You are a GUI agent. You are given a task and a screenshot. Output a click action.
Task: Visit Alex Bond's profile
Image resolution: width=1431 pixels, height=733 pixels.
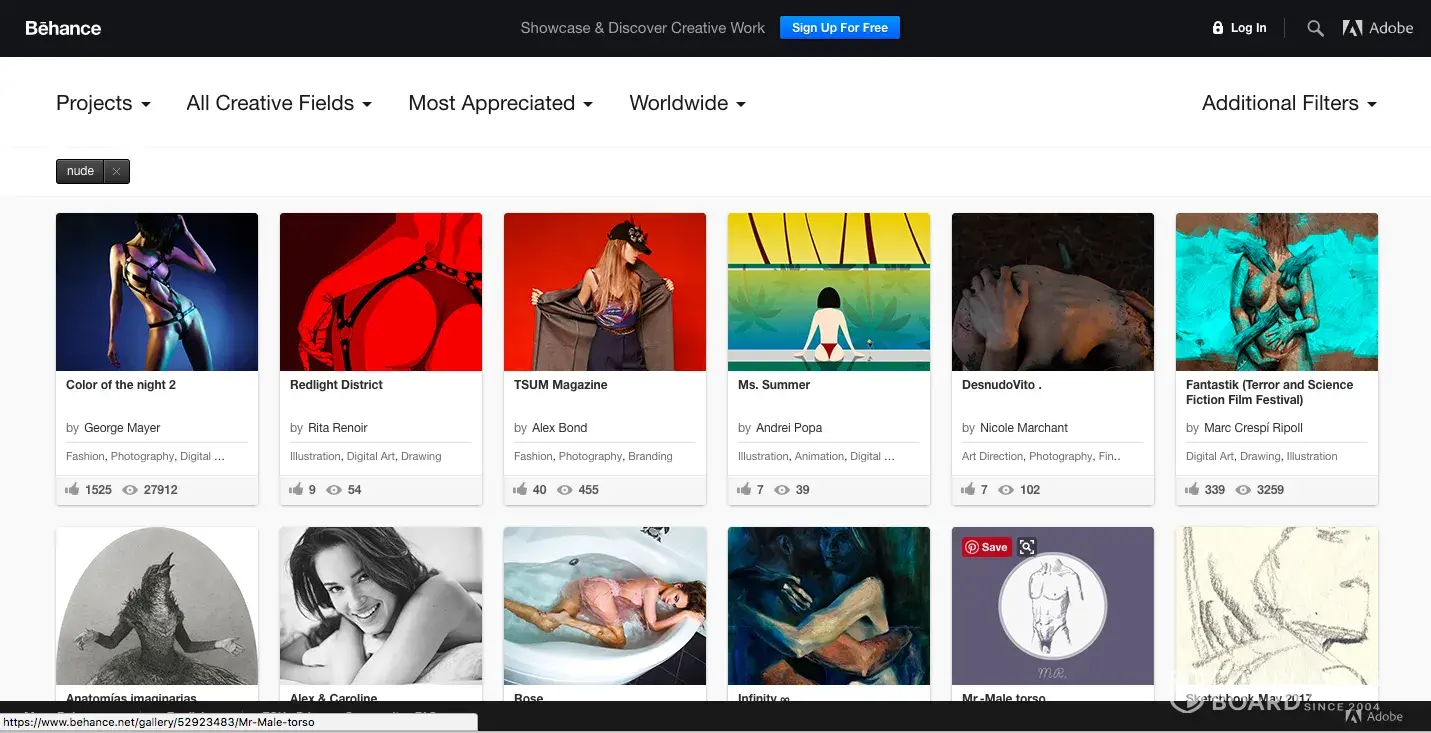point(559,428)
